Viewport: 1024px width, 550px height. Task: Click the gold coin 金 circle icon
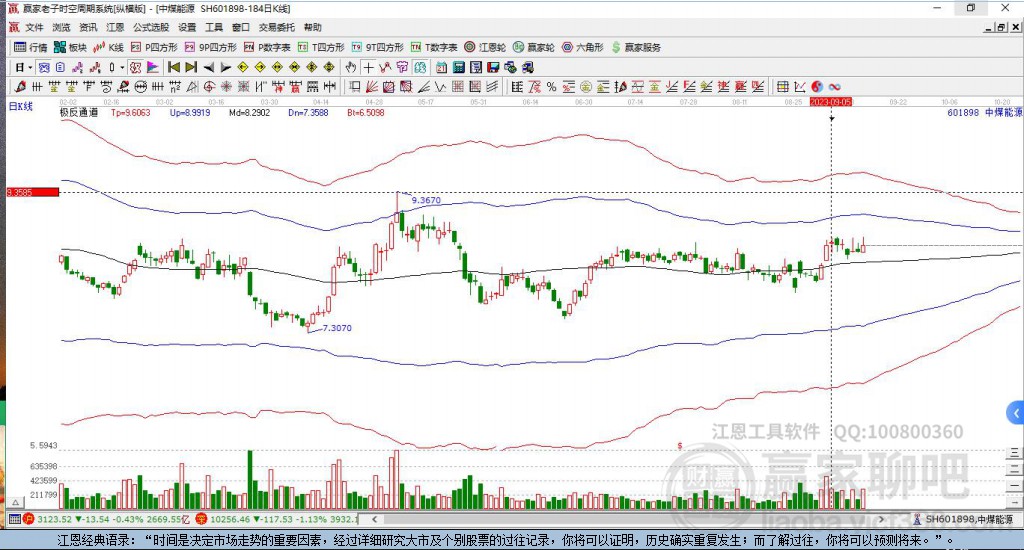pos(586,86)
